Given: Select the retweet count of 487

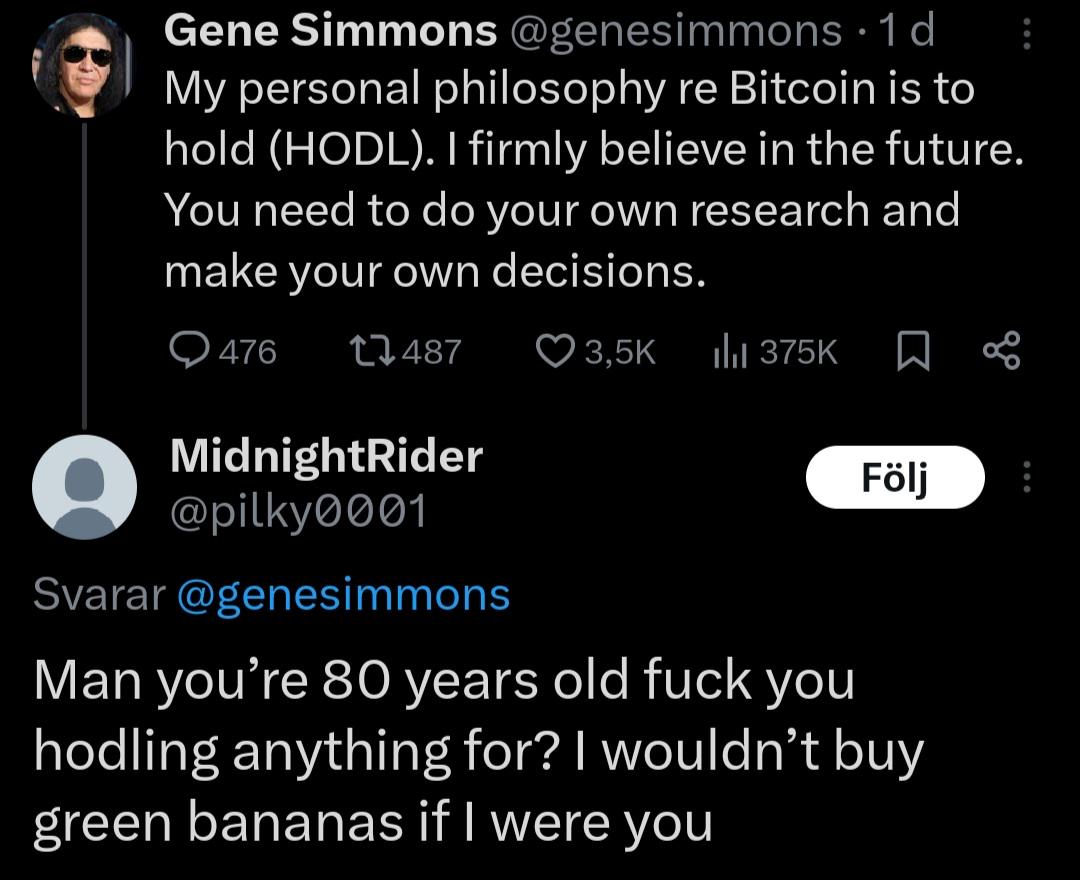Looking at the screenshot, I should 430,350.
